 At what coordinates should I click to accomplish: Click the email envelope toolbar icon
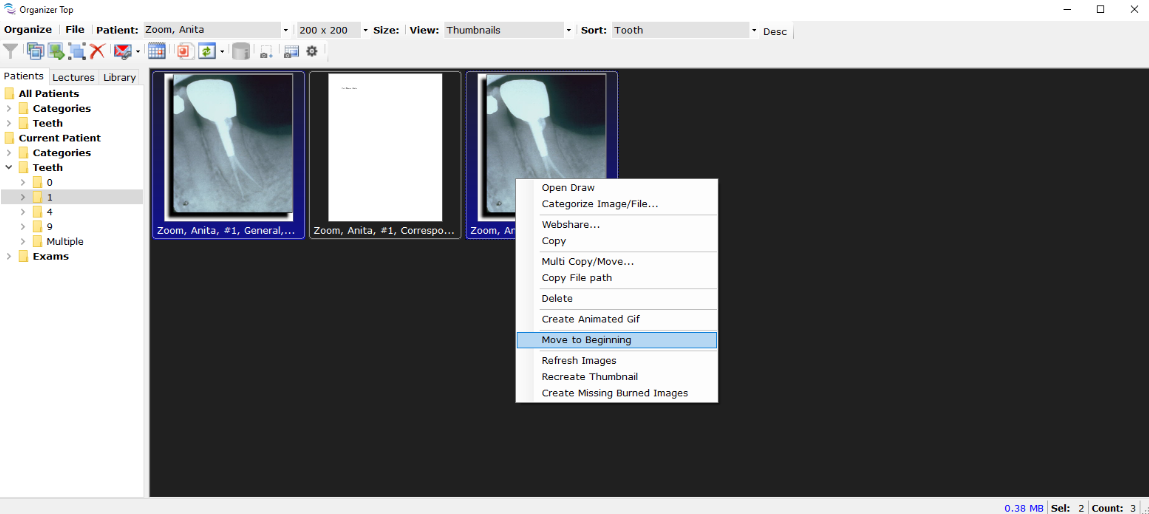point(122,51)
